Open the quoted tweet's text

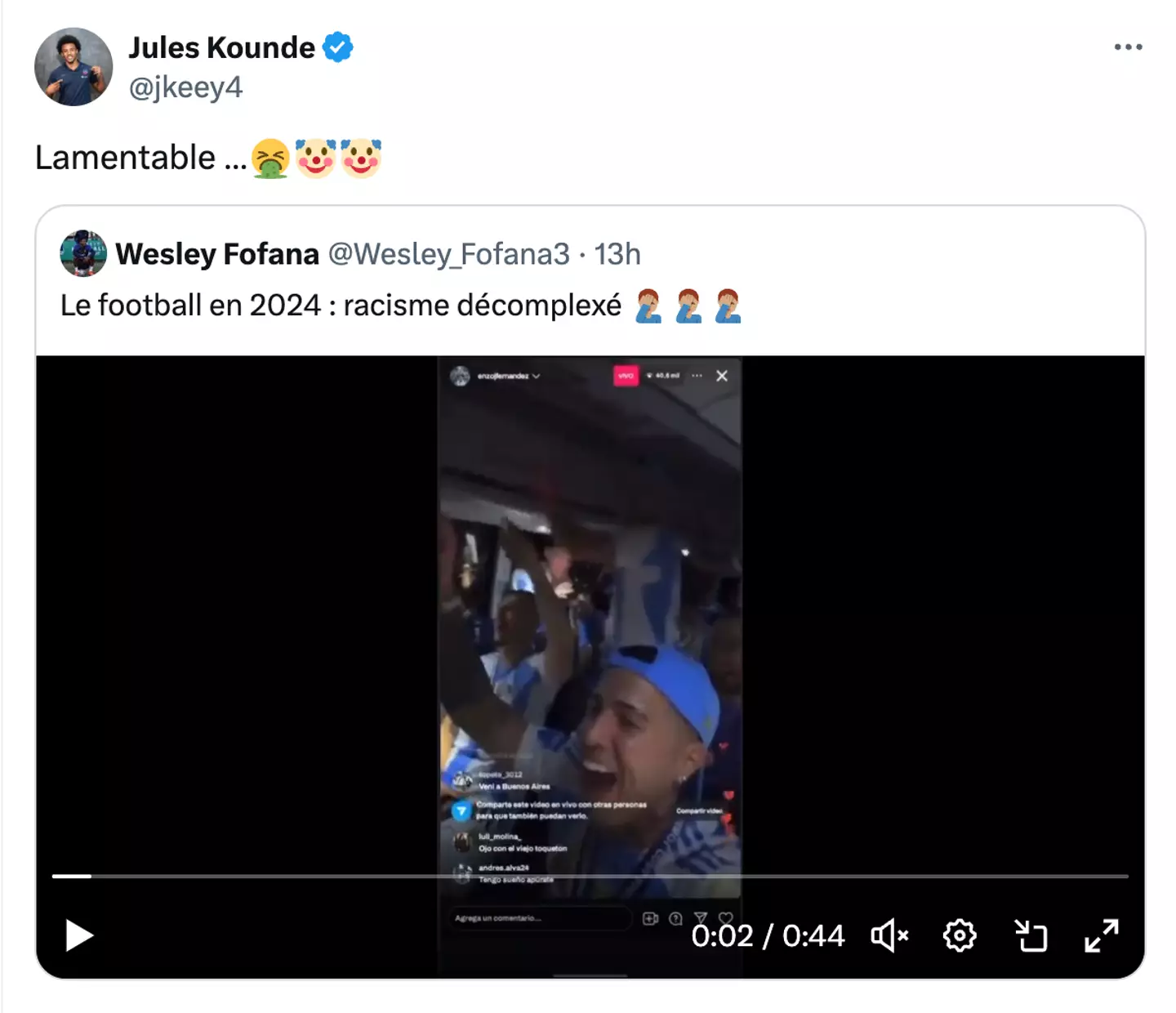pos(341,306)
